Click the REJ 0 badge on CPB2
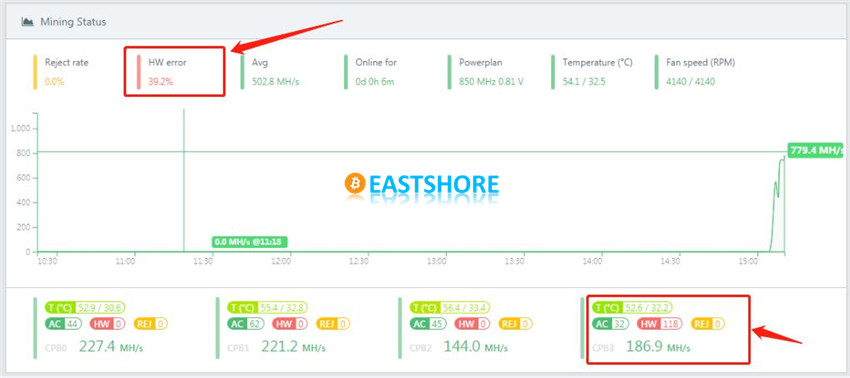850x378 pixels. 516,324
